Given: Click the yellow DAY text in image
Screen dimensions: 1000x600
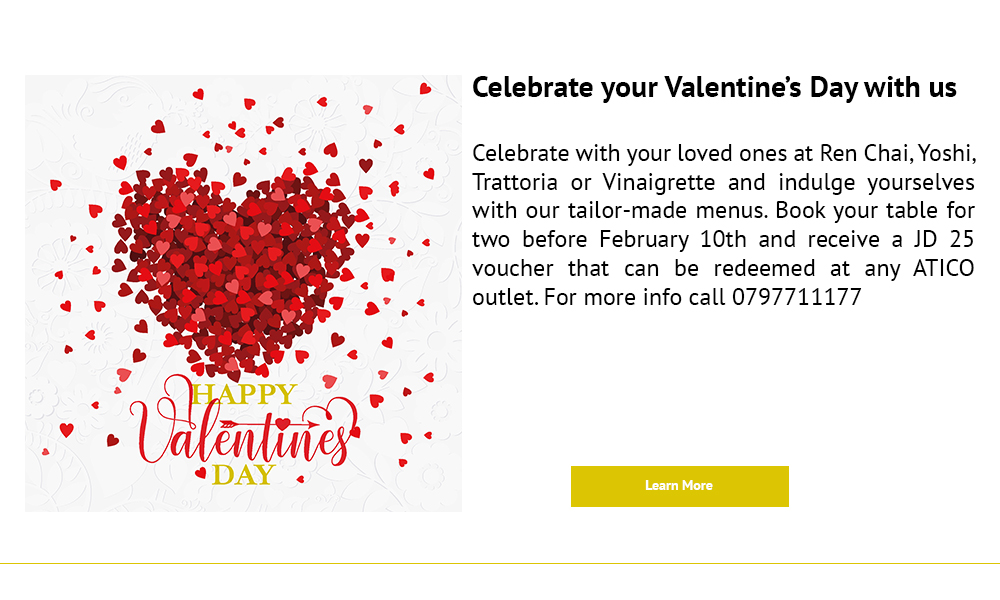Looking at the screenshot, I should (244, 474).
